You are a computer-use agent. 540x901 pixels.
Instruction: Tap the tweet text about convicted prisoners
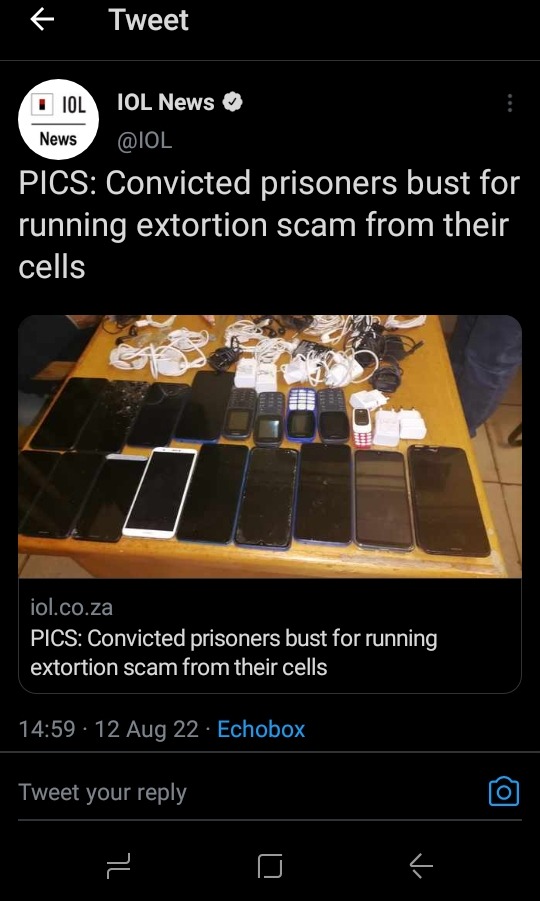click(x=269, y=225)
